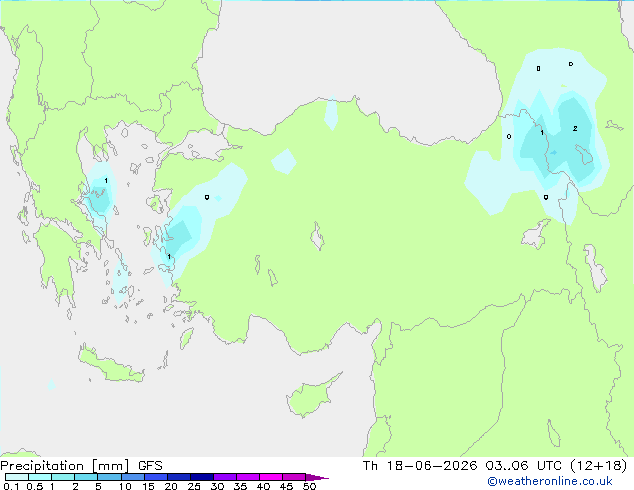Screen dimensions: 634x490
Task: Select the 10–15 mm legend swatch
Action: coord(133,477)
